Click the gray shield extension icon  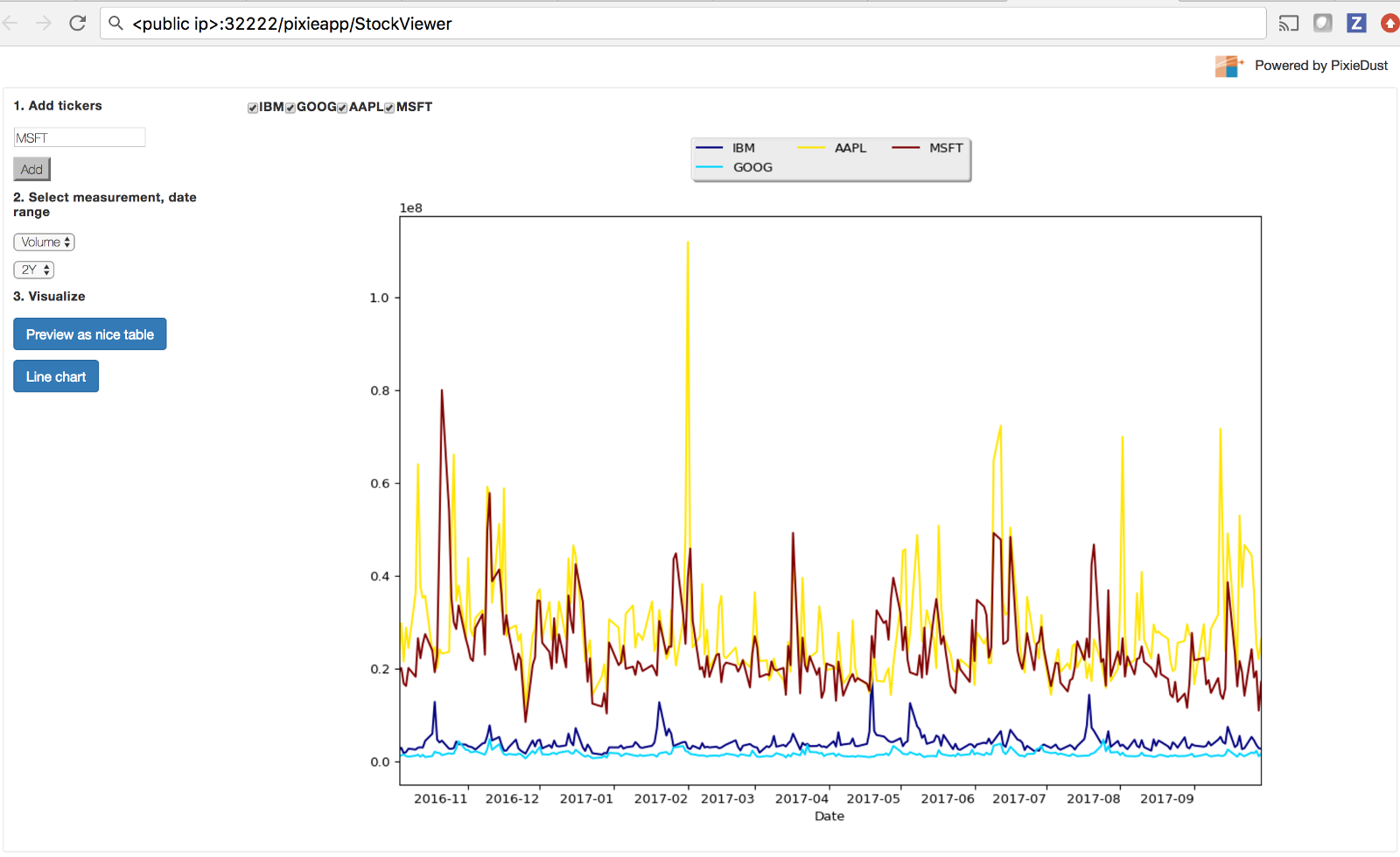pos(1323,23)
